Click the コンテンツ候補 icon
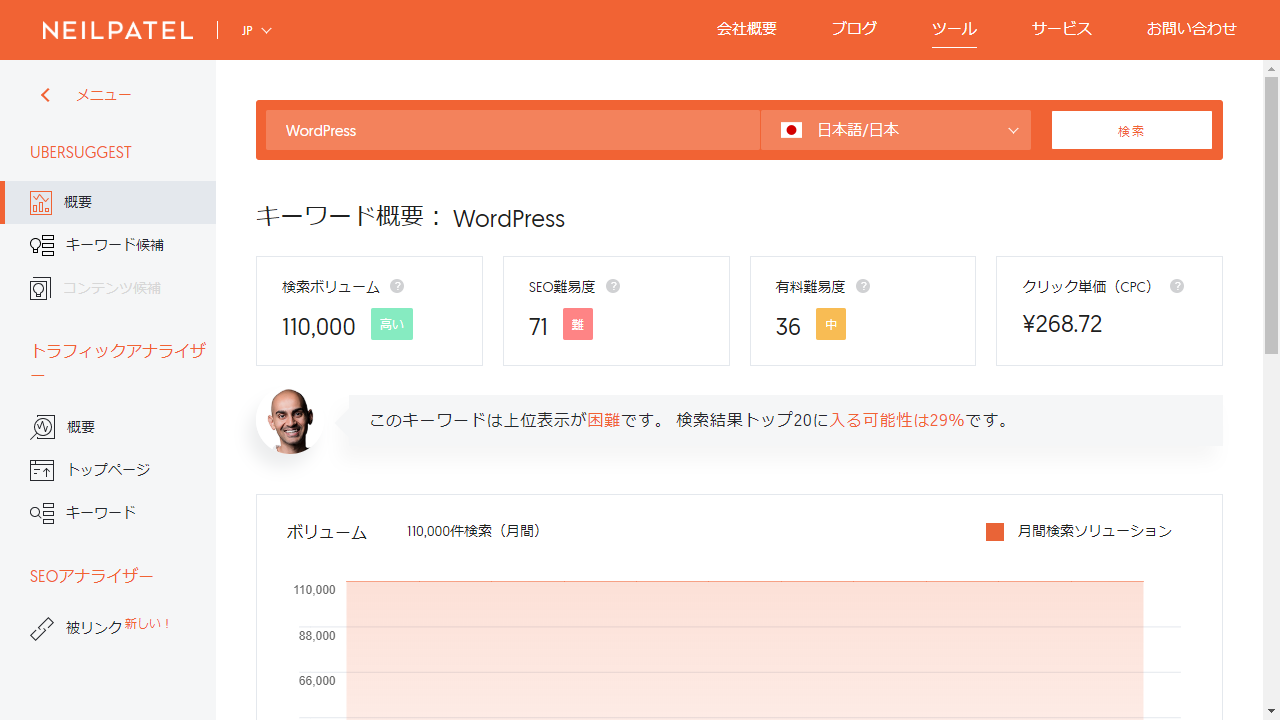Viewport: 1280px width, 720px height. point(40,288)
